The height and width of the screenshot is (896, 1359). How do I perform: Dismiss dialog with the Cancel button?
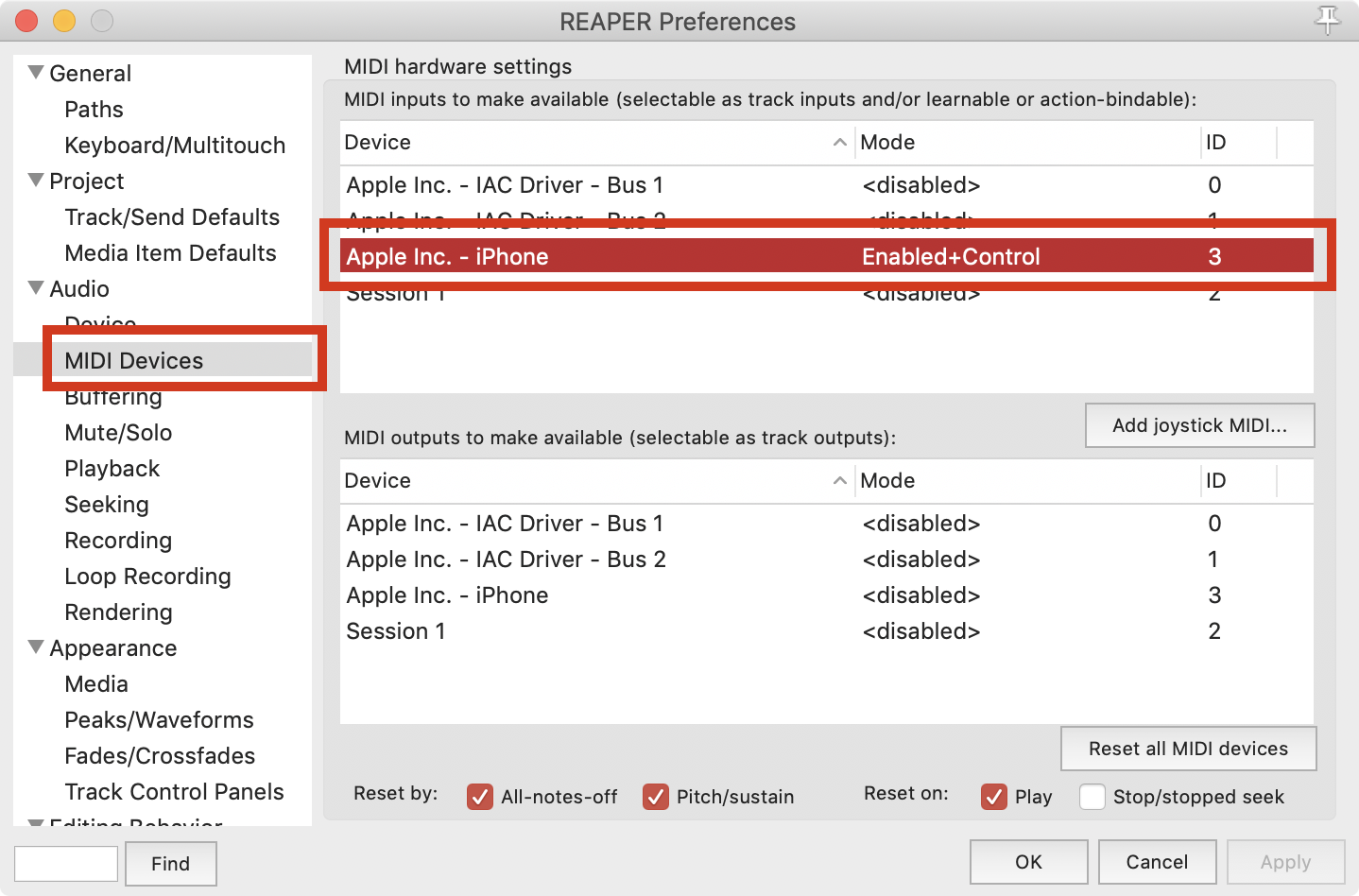(x=1158, y=862)
